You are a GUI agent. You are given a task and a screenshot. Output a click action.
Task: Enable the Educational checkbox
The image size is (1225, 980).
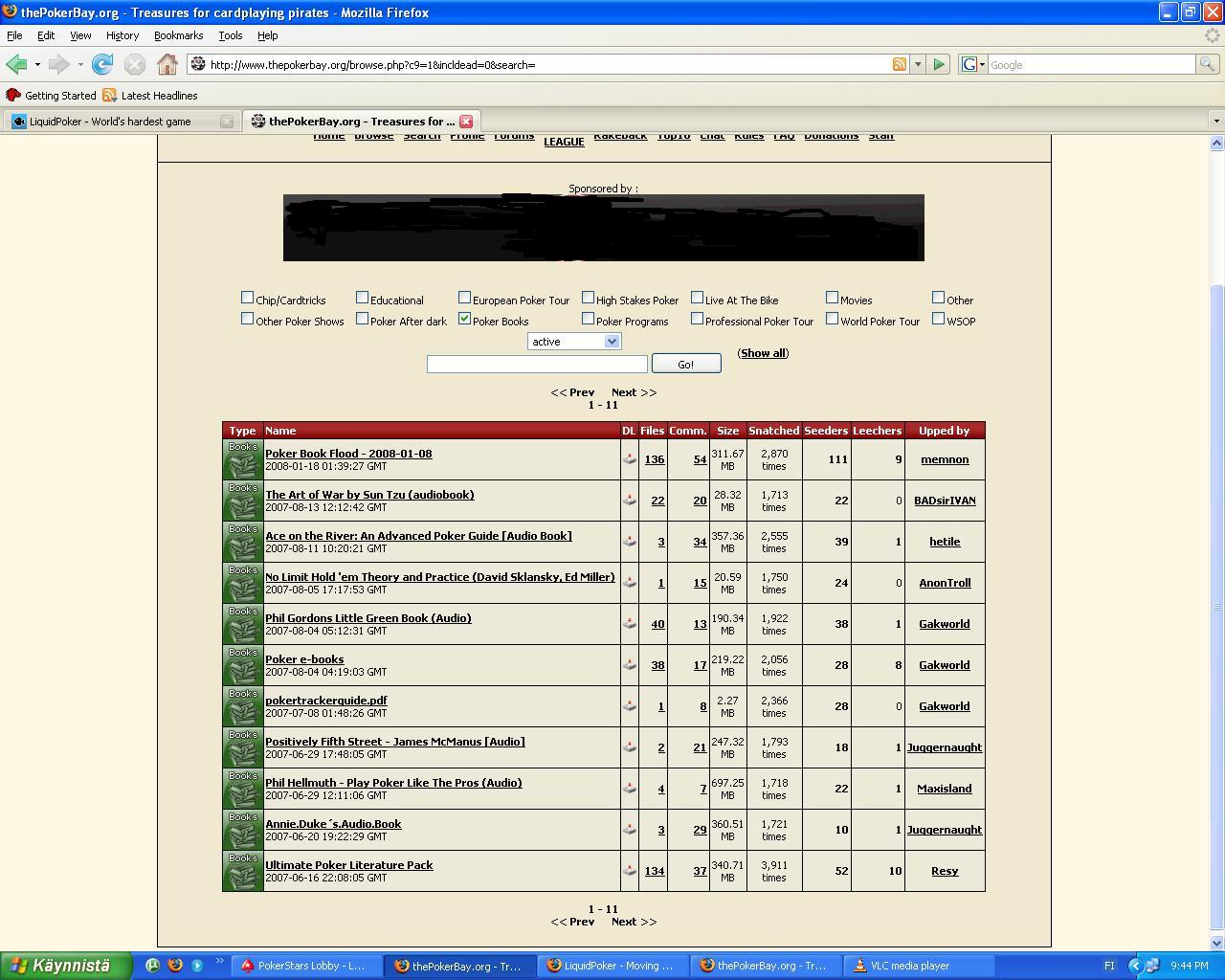pyautogui.click(x=362, y=298)
